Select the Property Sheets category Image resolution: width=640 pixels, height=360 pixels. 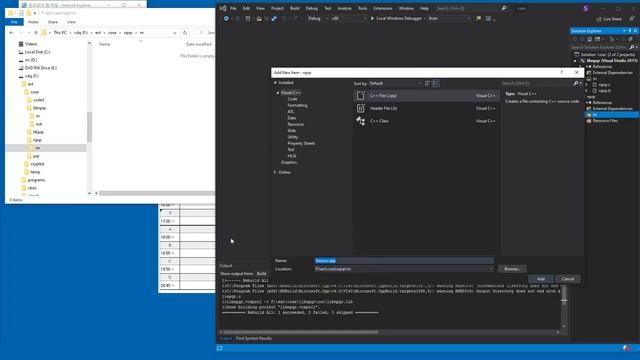(x=301, y=143)
